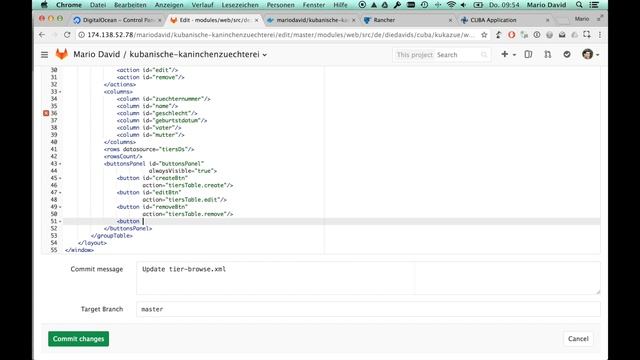Viewport: 640px width, 360px height.
Task: Click the Mario David project link
Action: coord(97,54)
